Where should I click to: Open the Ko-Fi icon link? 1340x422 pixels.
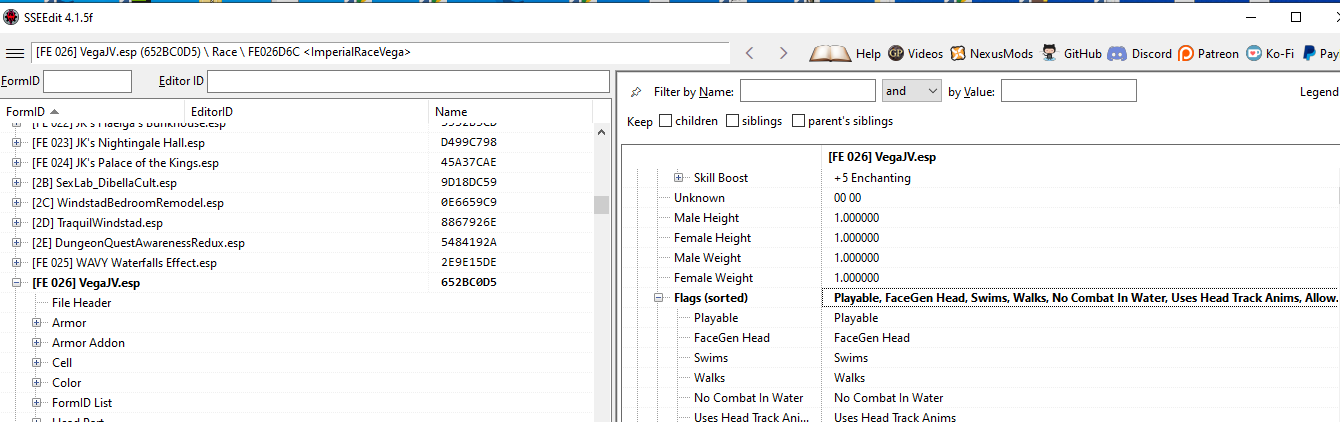point(1254,53)
